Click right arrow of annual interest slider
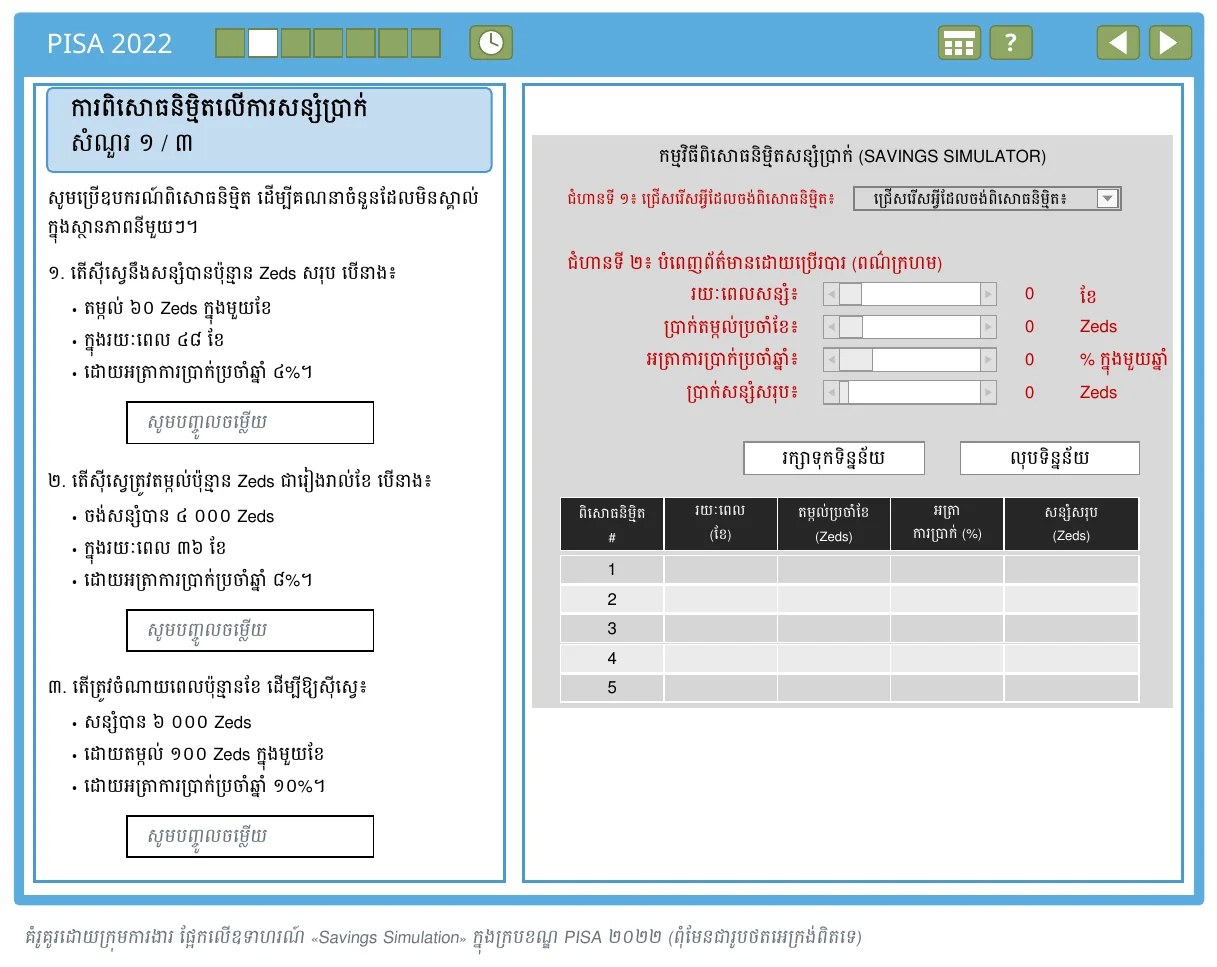 coord(989,360)
